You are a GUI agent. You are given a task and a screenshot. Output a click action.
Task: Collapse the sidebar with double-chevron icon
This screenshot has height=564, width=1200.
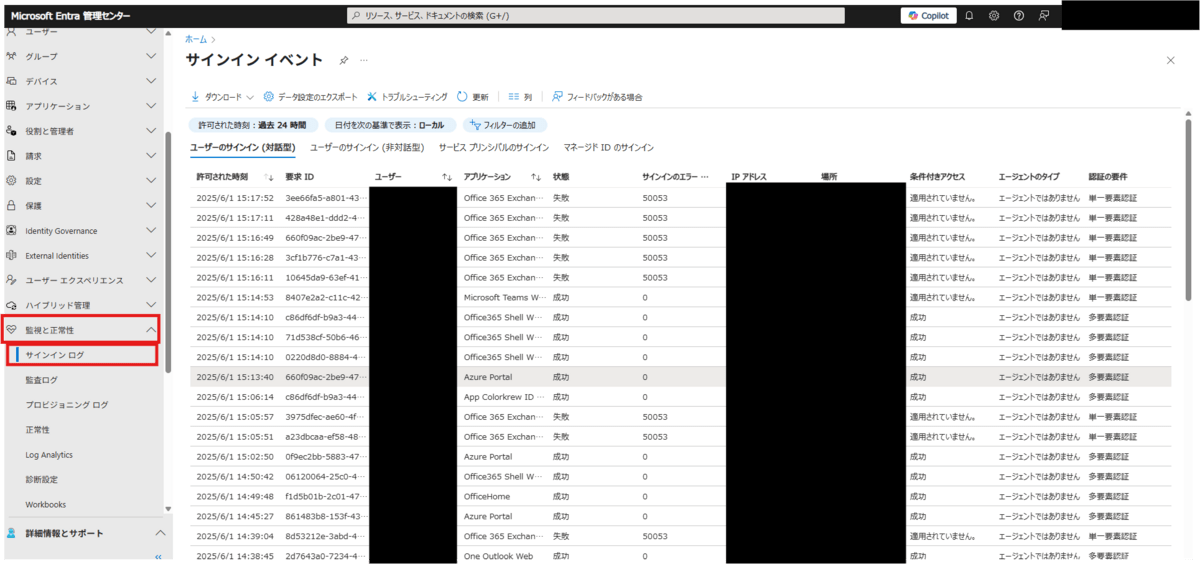[157, 557]
